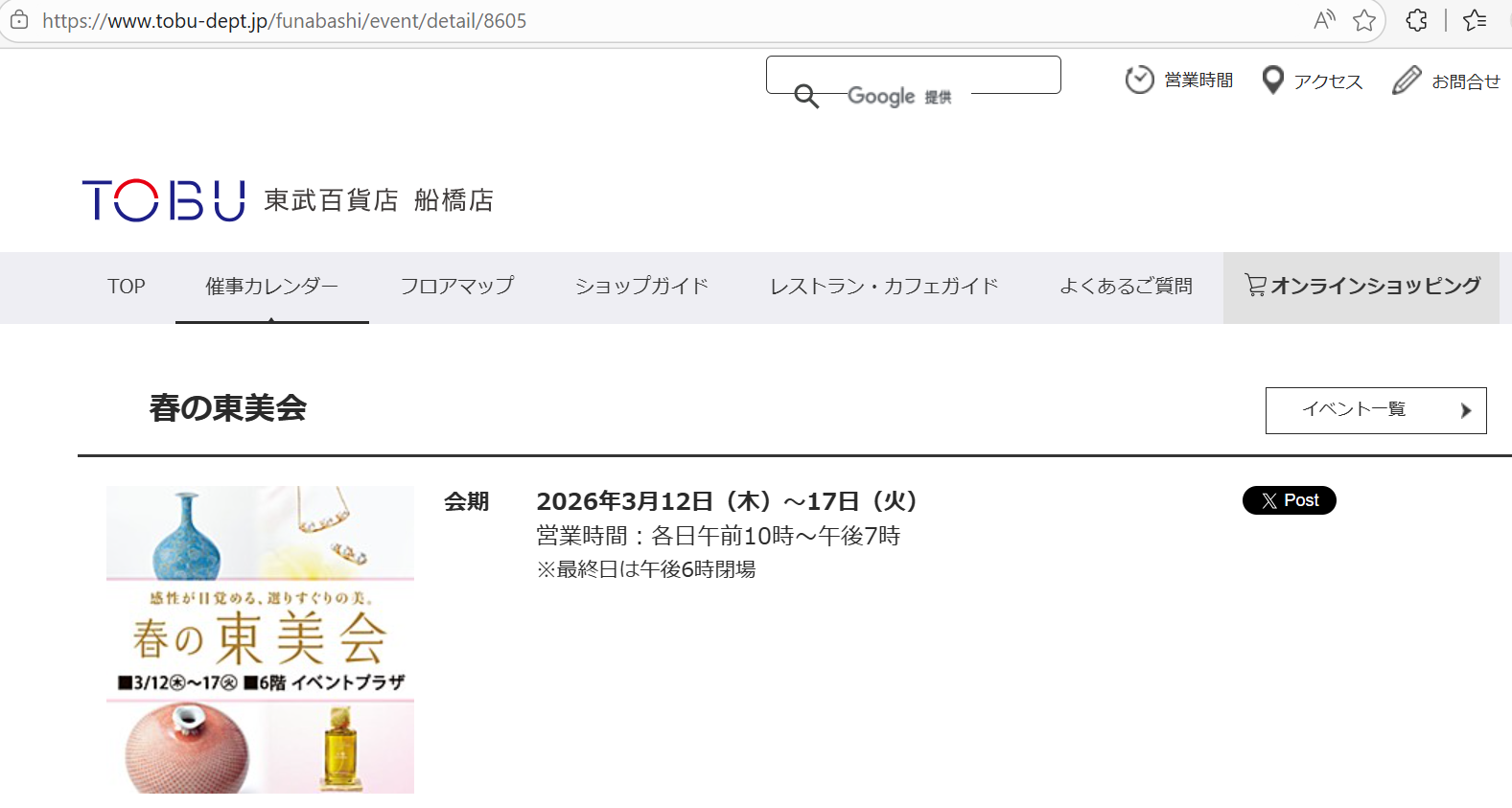Screen dimensions: 1512x808
Task: Share event with X Post button
Action: point(1289,500)
